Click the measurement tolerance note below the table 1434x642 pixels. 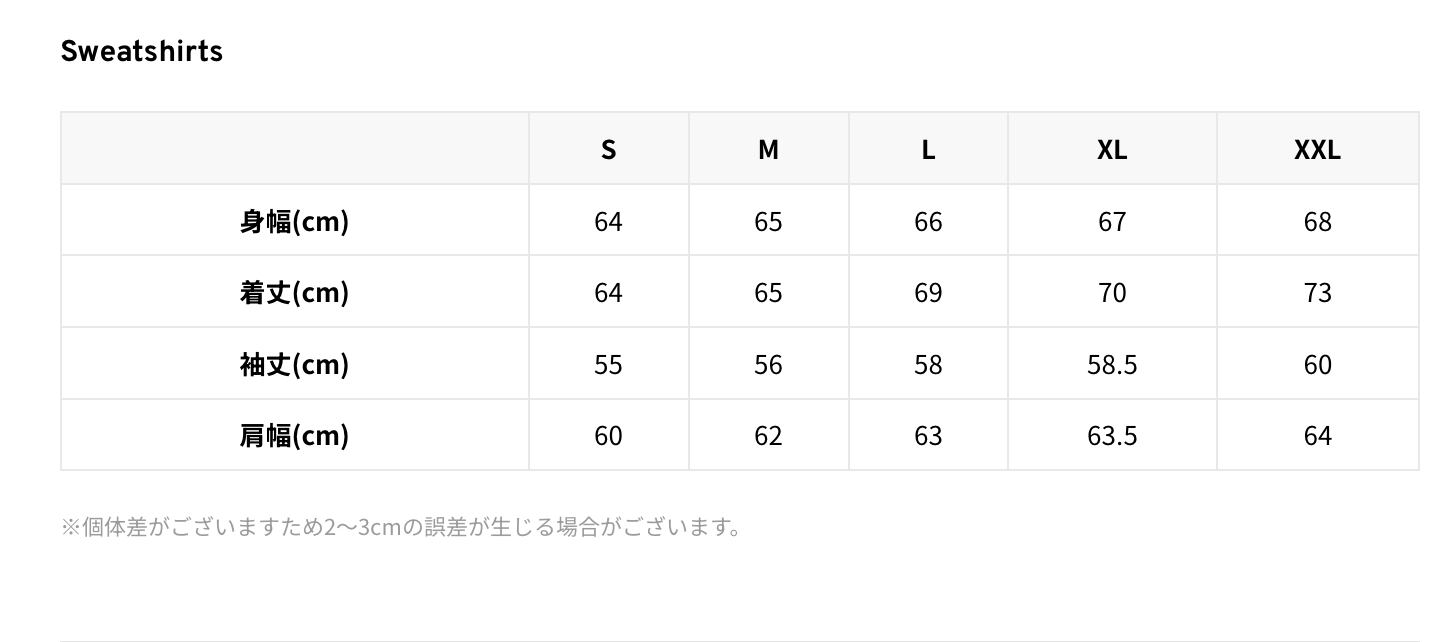click(x=402, y=526)
